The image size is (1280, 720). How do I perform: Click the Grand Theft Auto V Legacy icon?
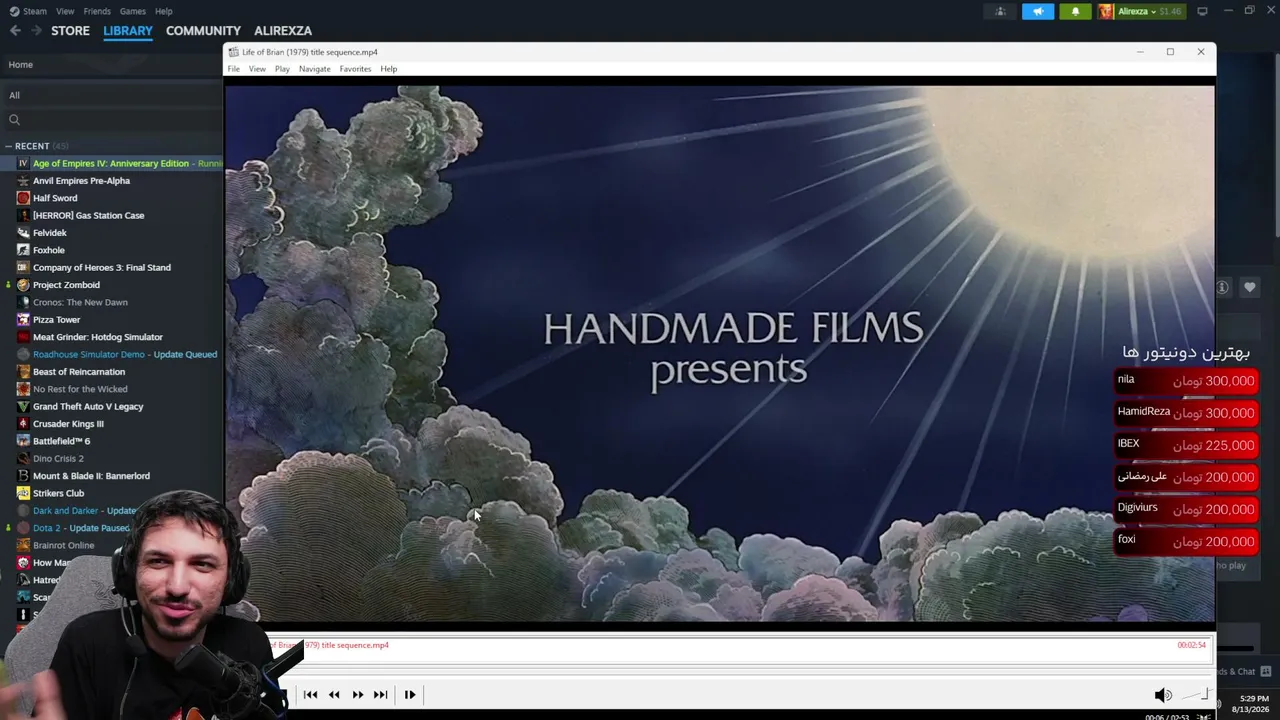[23, 406]
